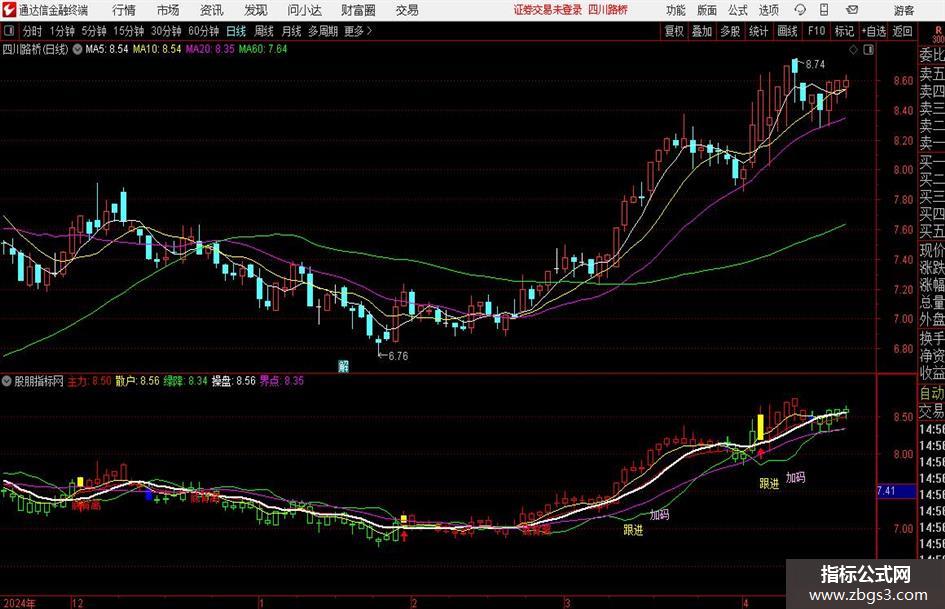Switch to 60分钟 period
This screenshot has width=945, height=609.
[x=204, y=31]
